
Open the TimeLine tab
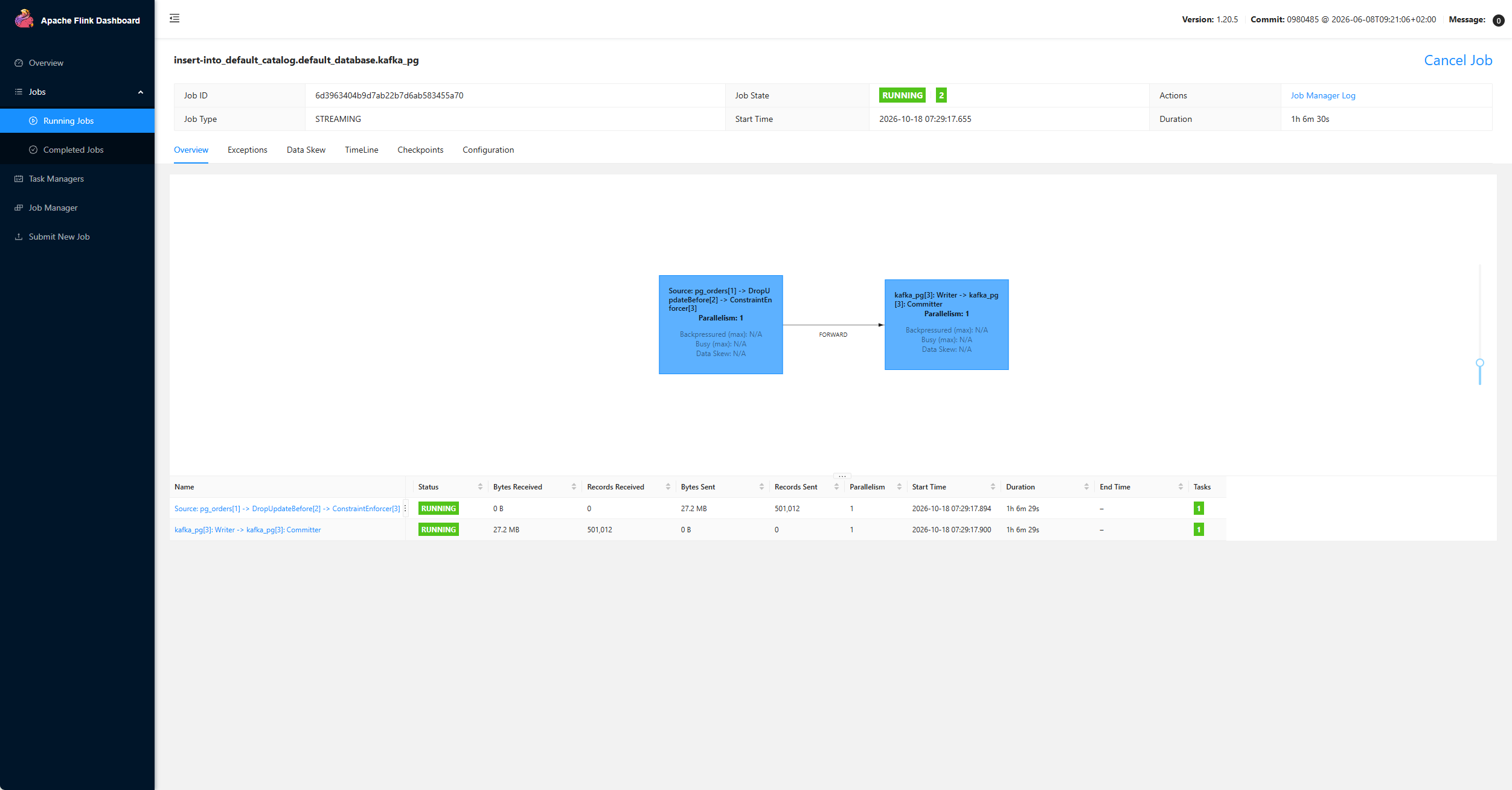362,150
